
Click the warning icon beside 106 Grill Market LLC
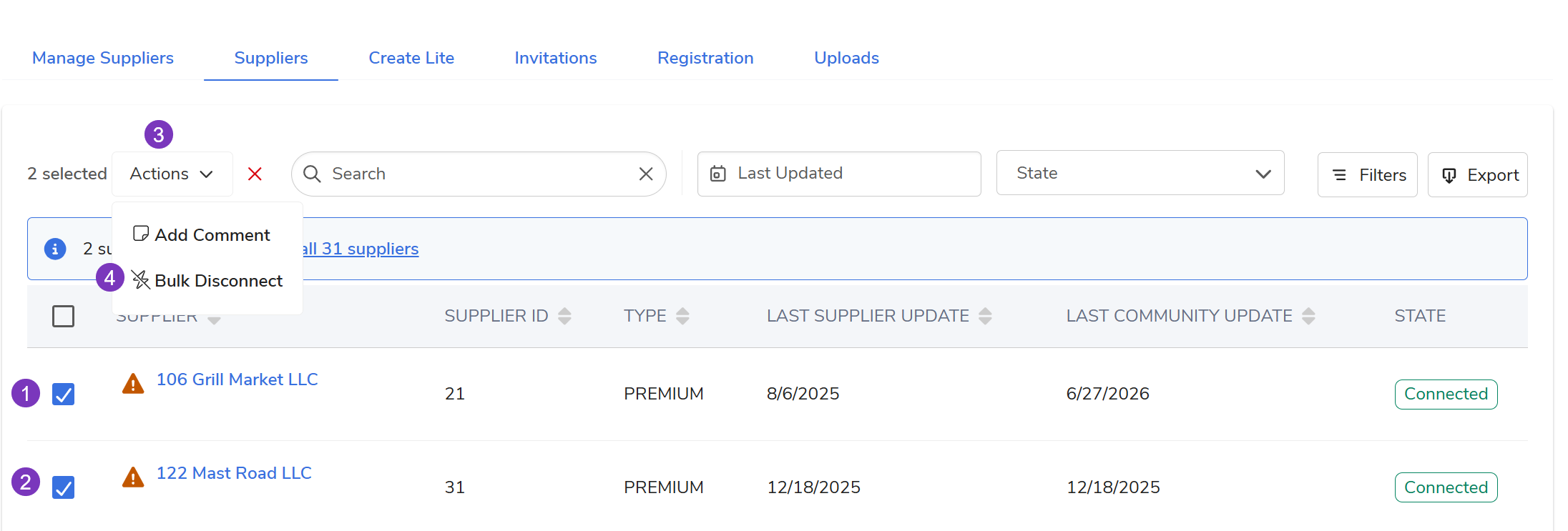coord(133,384)
